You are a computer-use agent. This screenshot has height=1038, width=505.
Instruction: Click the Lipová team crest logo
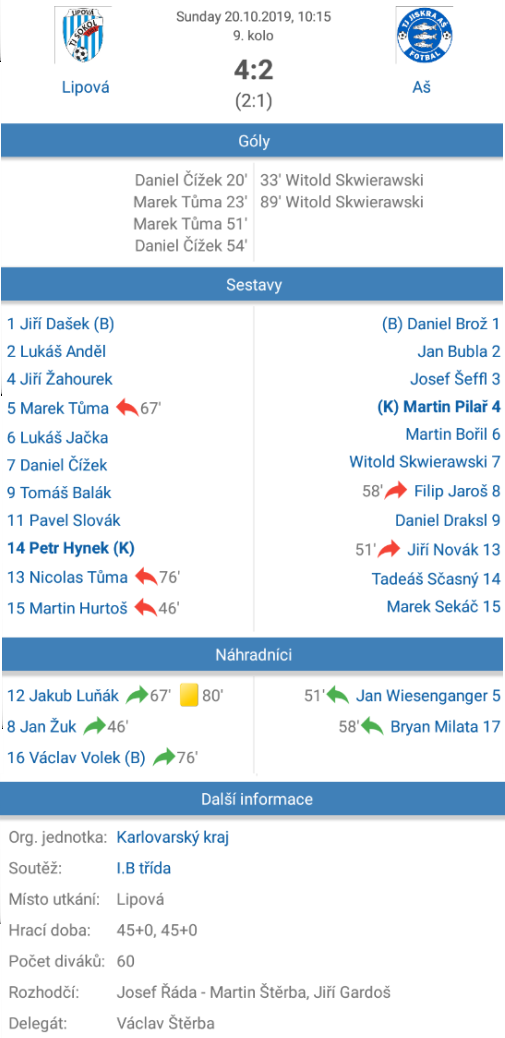(x=83, y=34)
